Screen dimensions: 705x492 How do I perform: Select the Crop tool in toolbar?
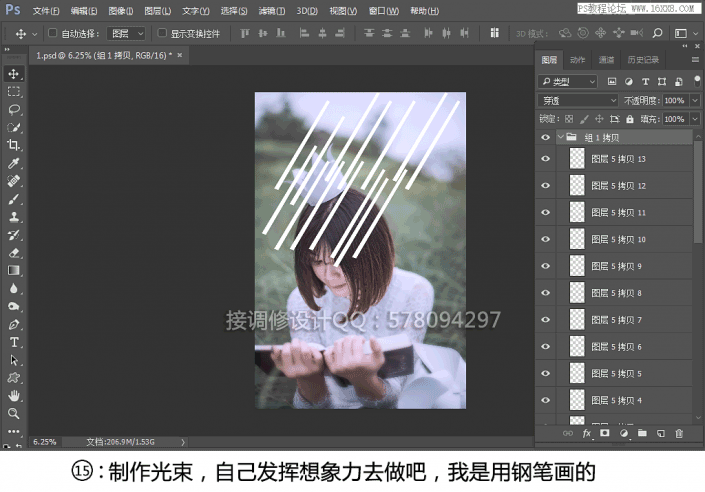14,145
